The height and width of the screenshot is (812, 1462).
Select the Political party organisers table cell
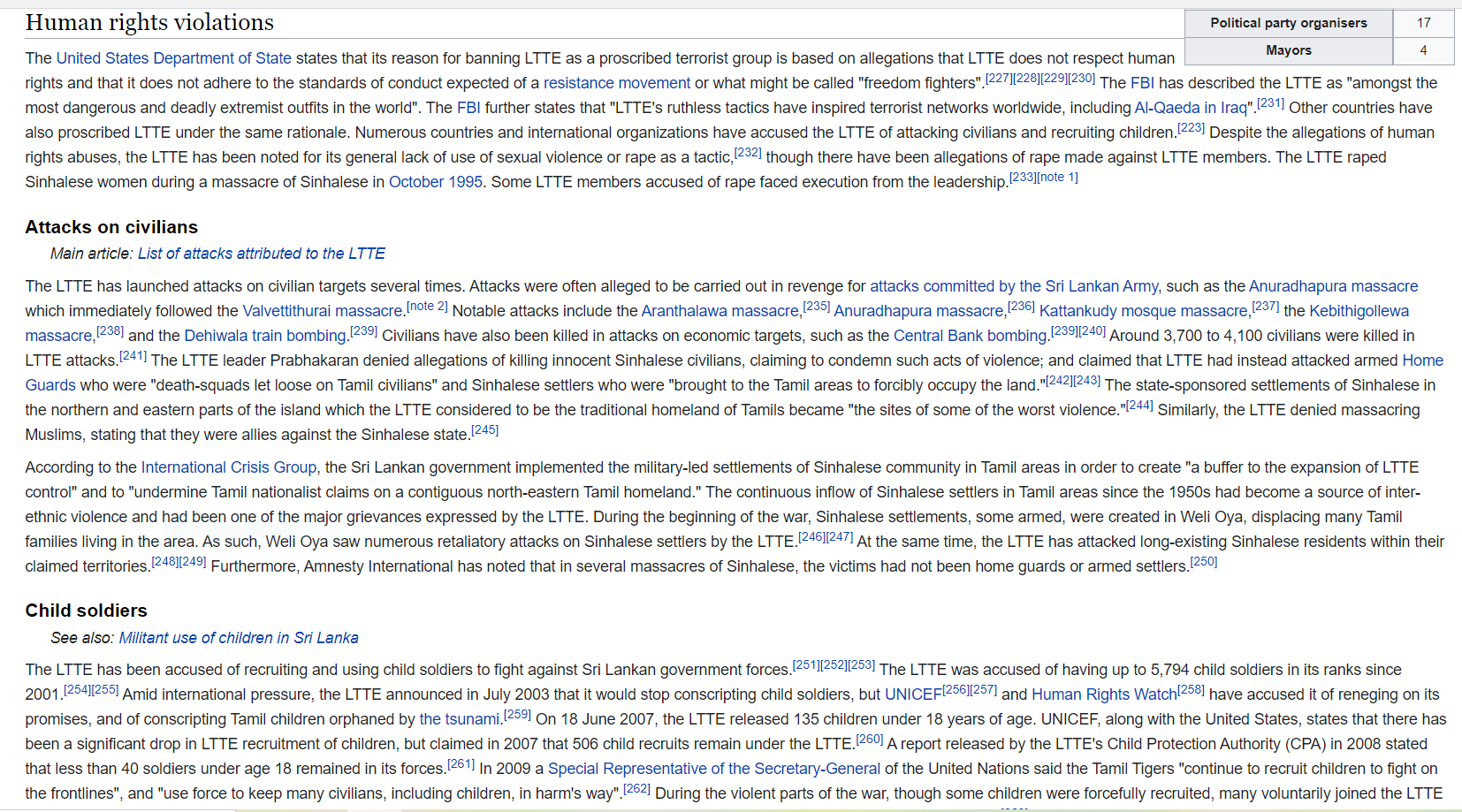pos(1289,23)
